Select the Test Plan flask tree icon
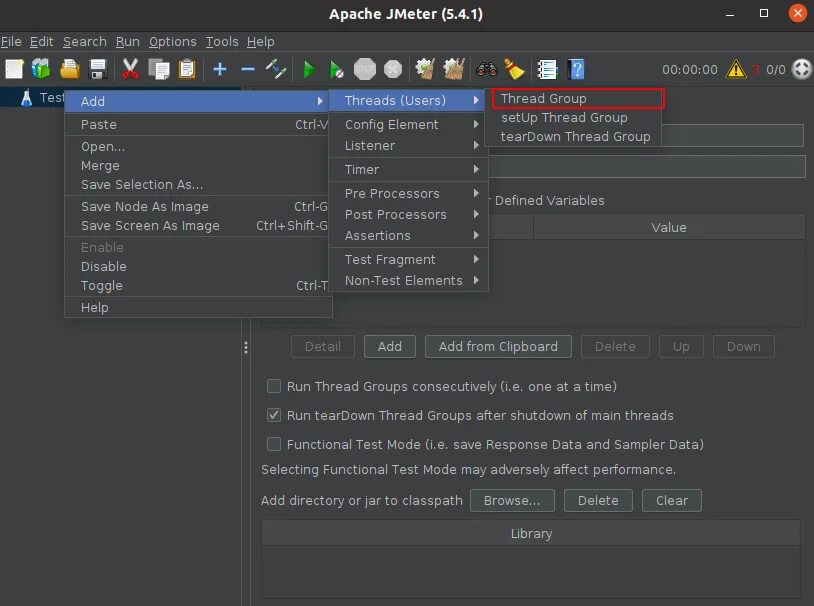Viewport: 814px width, 606px height. pos(26,97)
